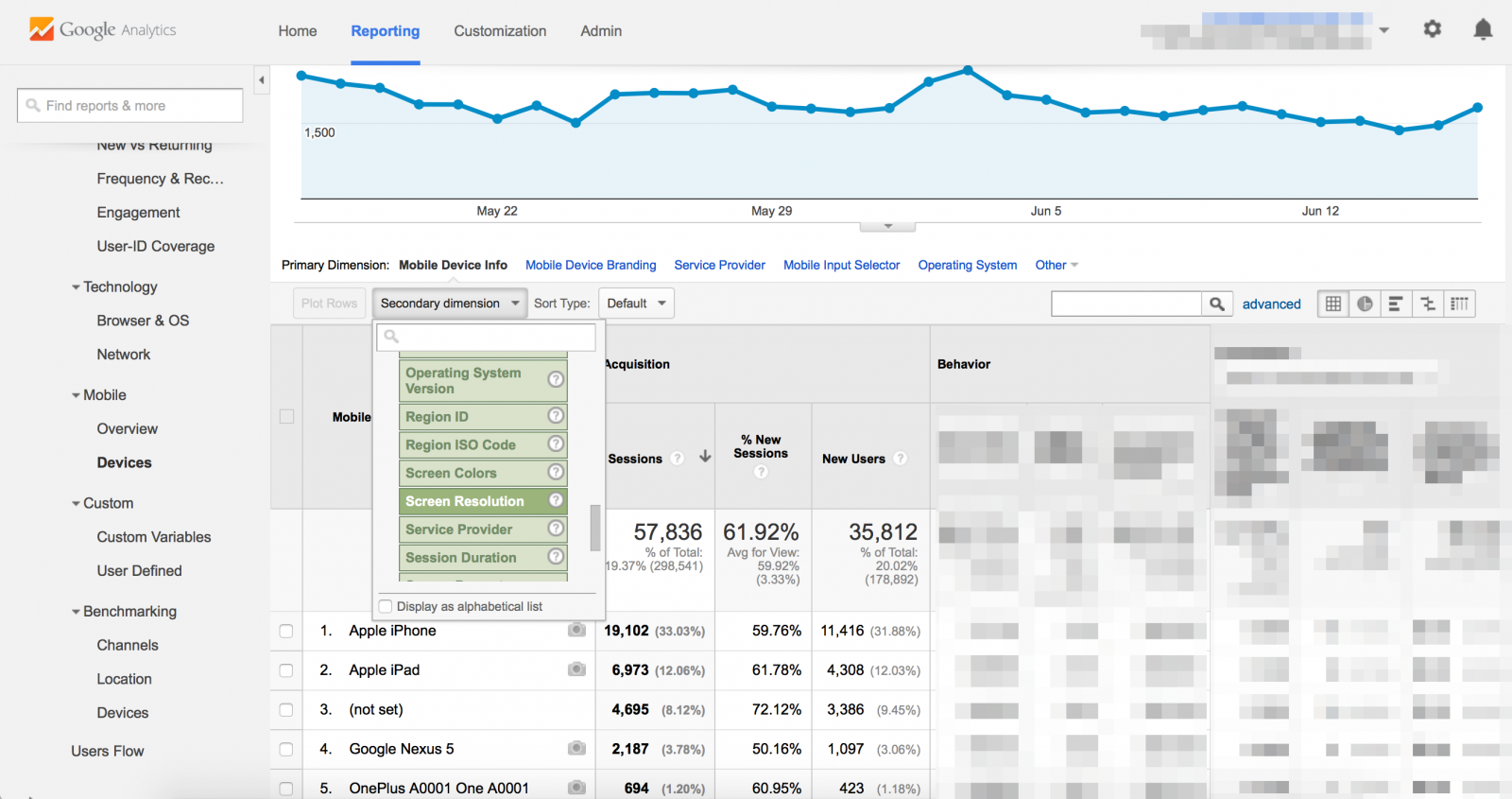Screen dimensions: 1512x799
Task: Collapse the Benchmarking section
Action: coord(77,612)
